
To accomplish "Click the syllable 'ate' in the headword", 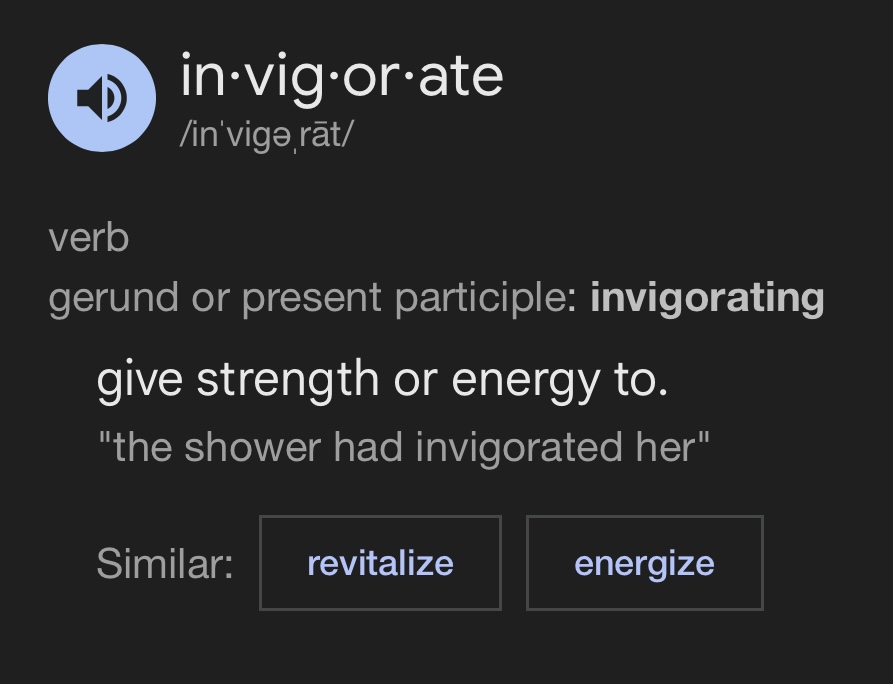I will coord(461,78).
